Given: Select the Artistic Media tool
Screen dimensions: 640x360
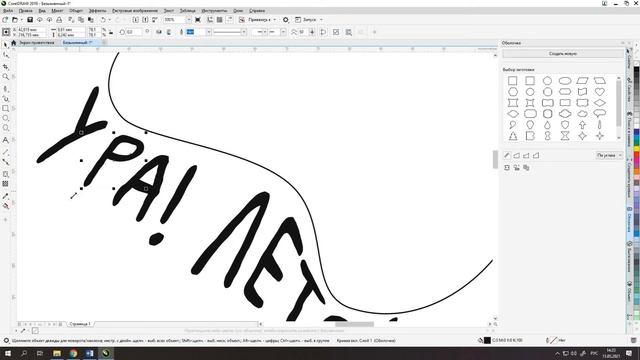Looking at the screenshot, I should pyautogui.click(x=5, y=98).
